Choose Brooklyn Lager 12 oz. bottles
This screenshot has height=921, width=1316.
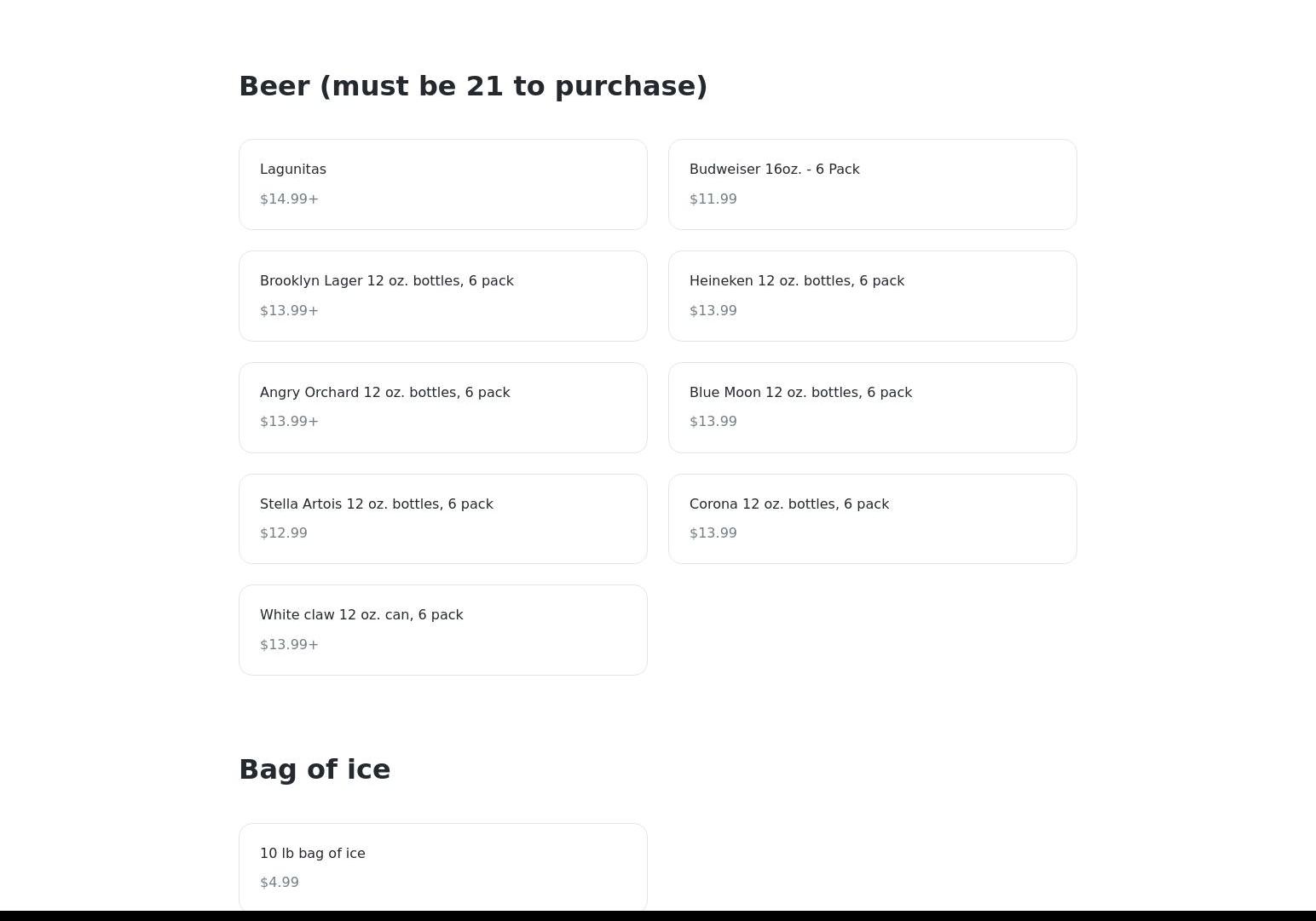(386, 281)
